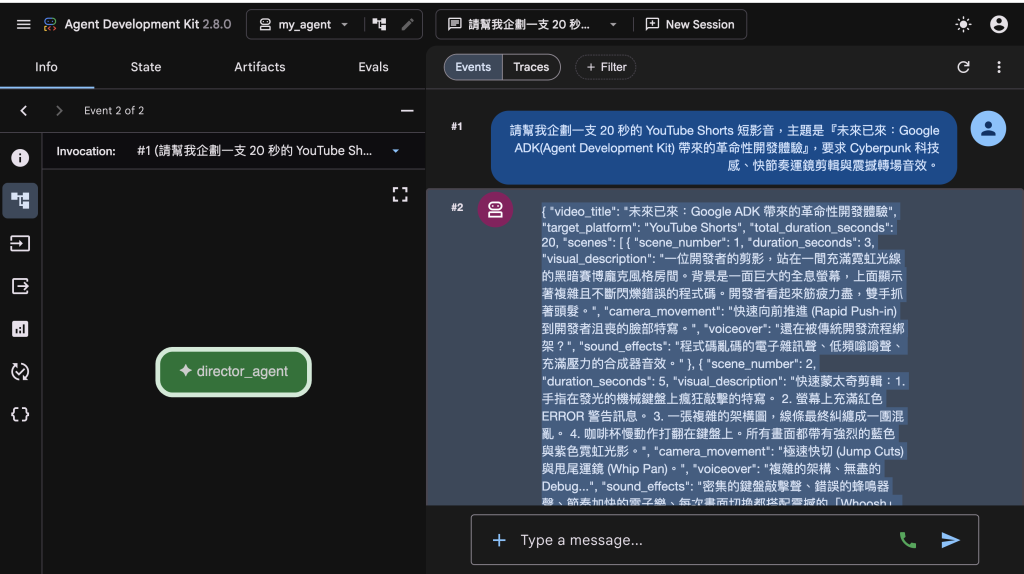Go to previous event arrow
1024x574 pixels.
[x=24, y=111]
